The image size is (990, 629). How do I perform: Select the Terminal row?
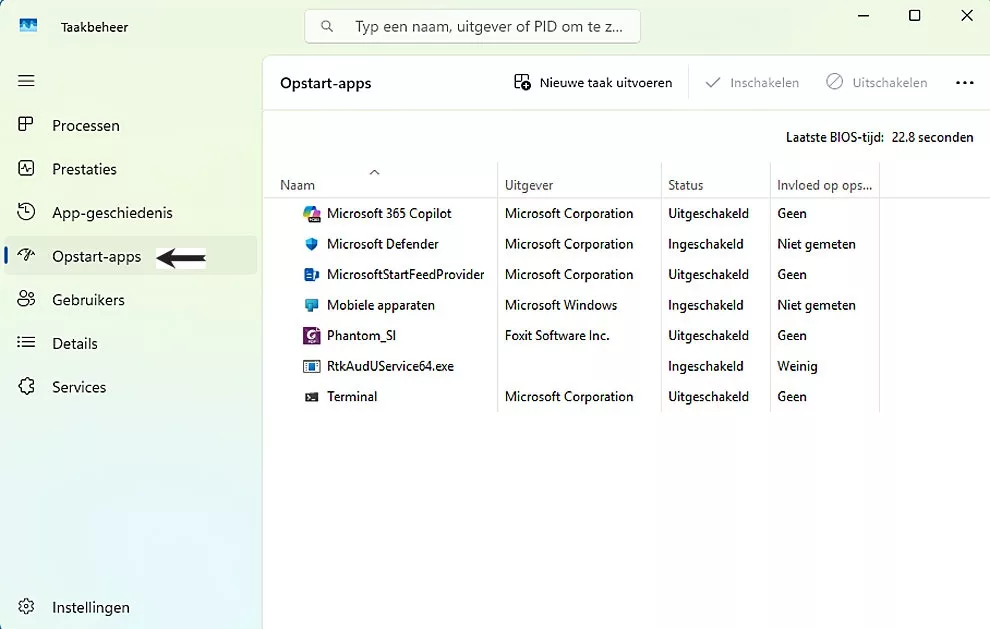[571, 397]
